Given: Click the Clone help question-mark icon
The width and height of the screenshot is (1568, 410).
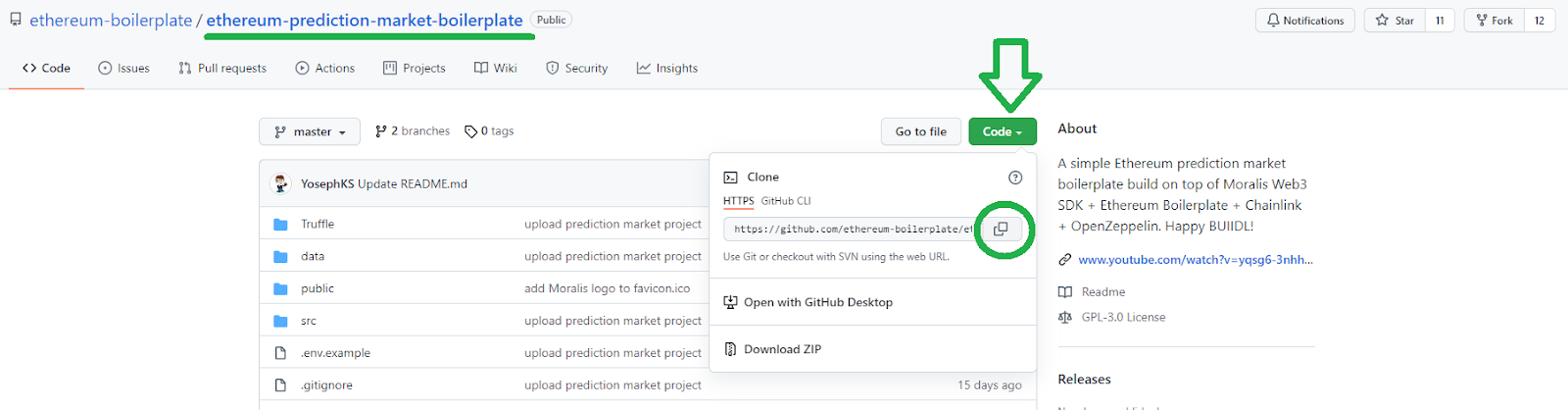Looking at the screenshot, I should (x=1015, y=178).
